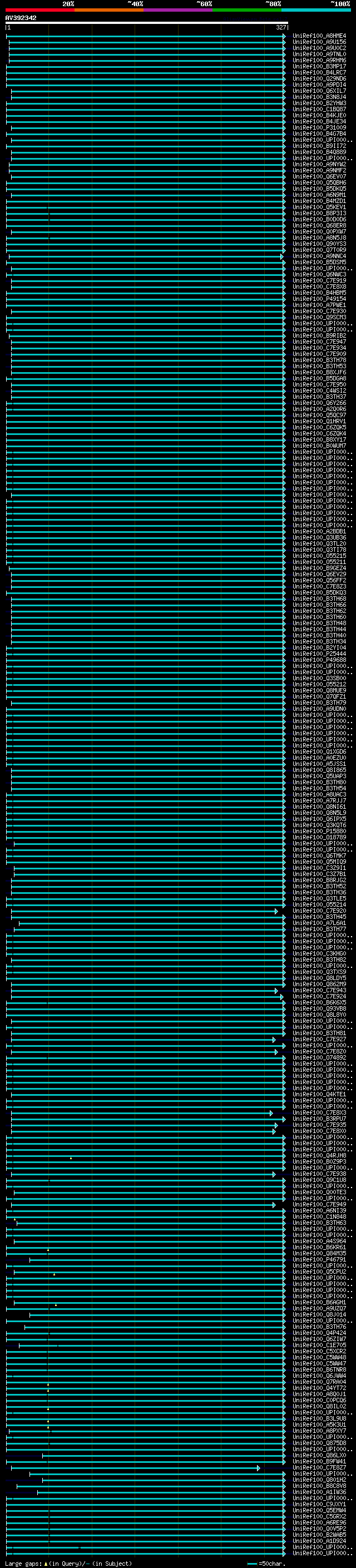Select hit label UniRef100_Q4KTE1
The height and width of the screenshot is (1568, 356).
tap(319, 1095)
